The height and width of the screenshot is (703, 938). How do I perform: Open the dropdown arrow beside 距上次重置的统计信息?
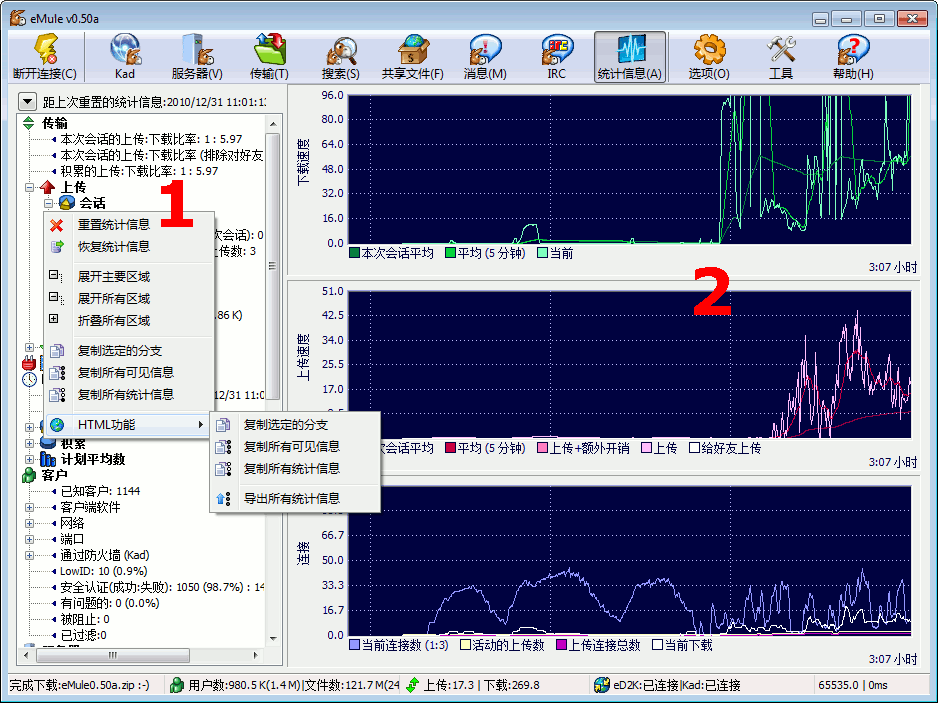(x=27, y=102)
